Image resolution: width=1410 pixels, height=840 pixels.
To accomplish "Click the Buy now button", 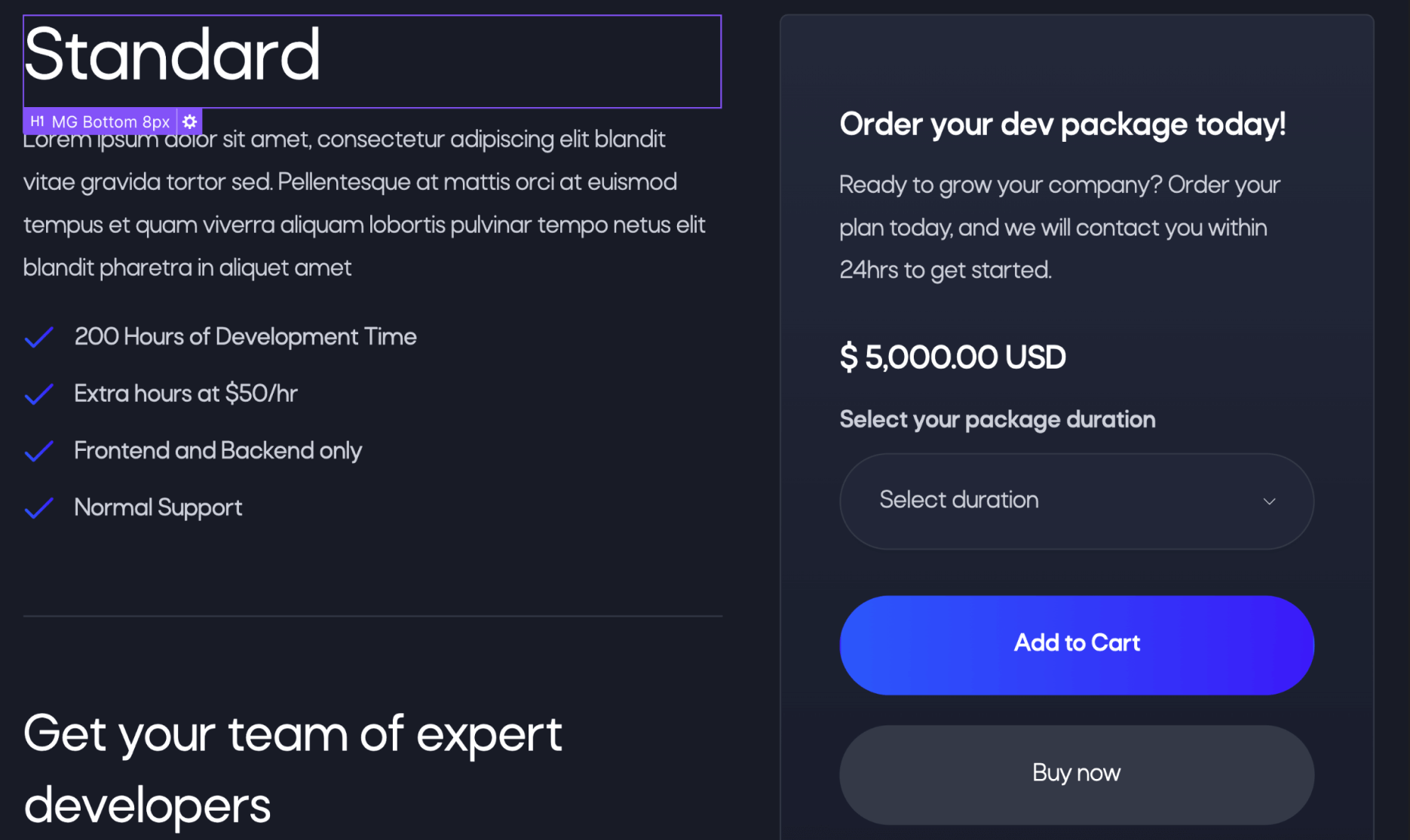I will [x=1077, y=772].
